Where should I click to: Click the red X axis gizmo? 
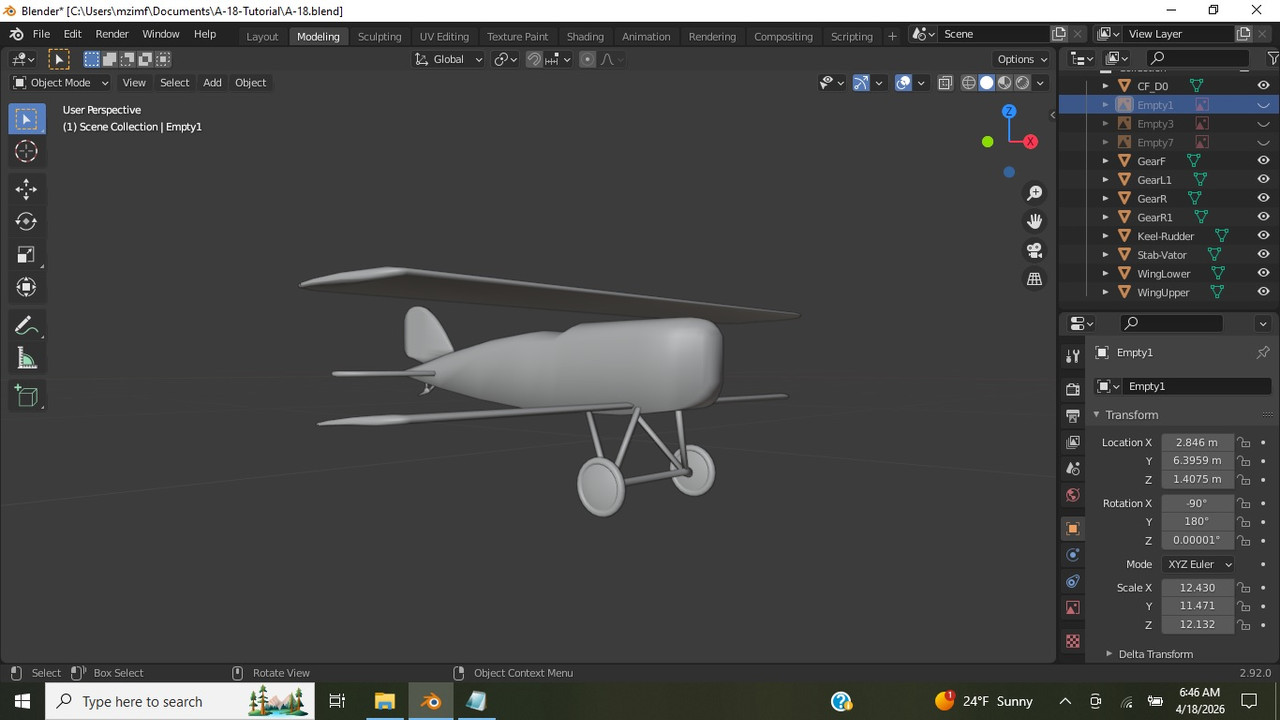click(1030, 141)
